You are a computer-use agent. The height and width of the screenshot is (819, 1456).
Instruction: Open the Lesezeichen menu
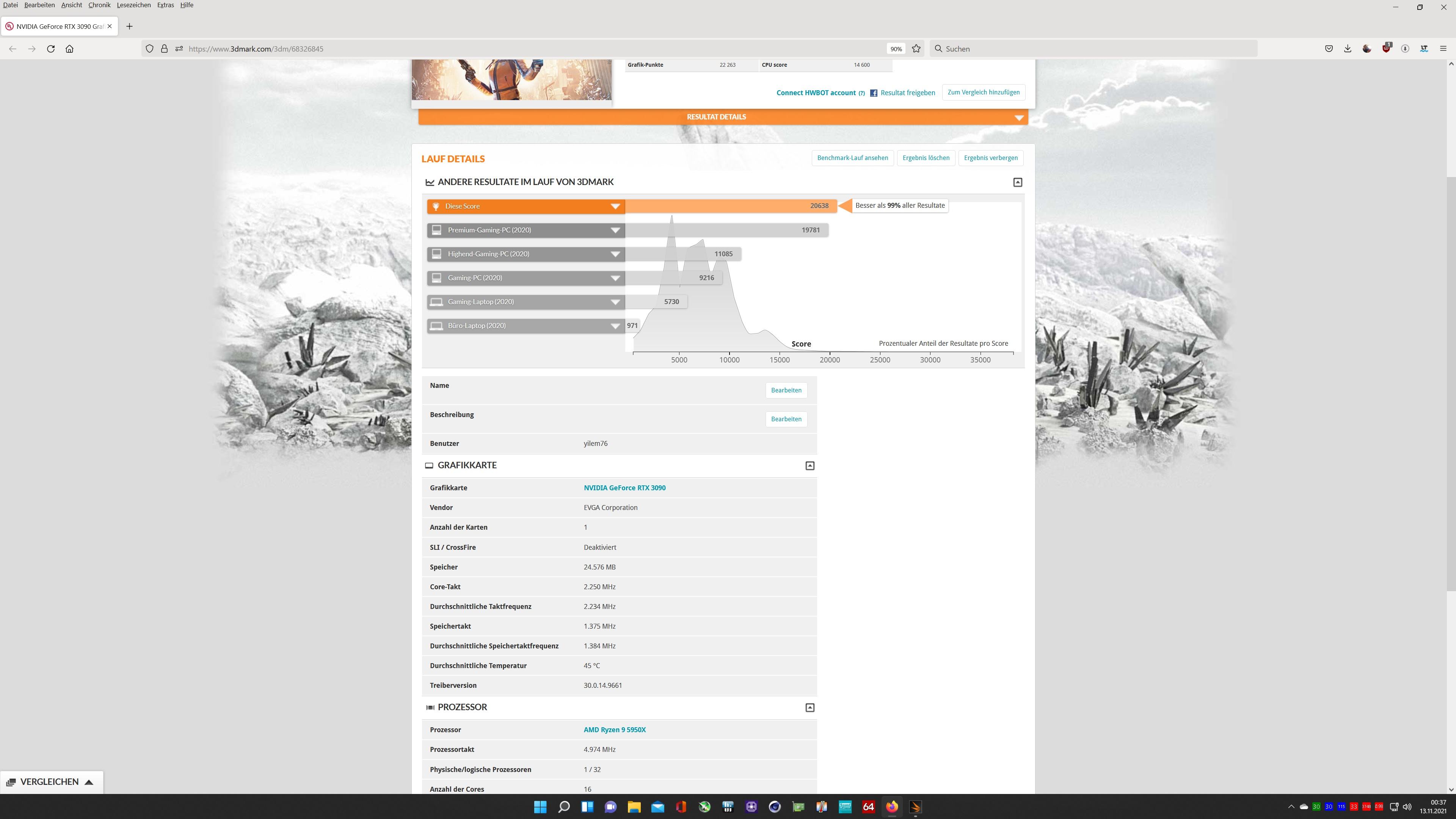click(x=133, y=5)
